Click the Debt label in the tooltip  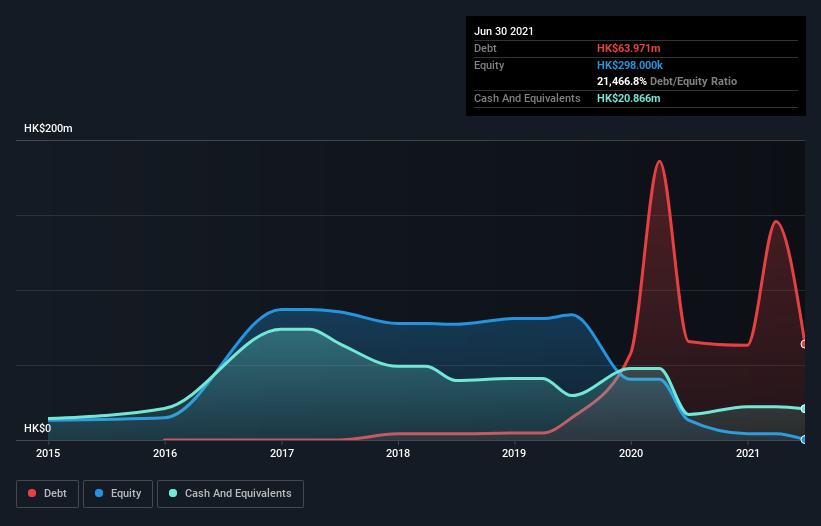click(x=485, y=48)
